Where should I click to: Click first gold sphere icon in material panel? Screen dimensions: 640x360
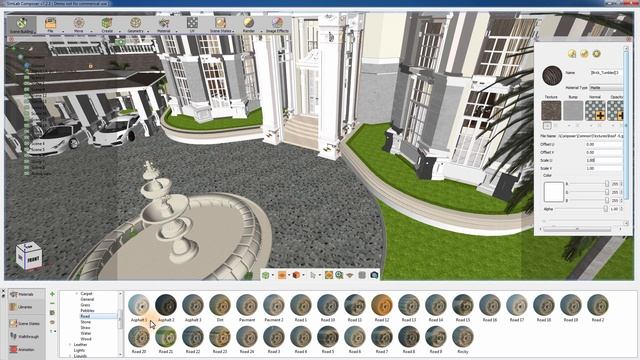tap(572, 53)
